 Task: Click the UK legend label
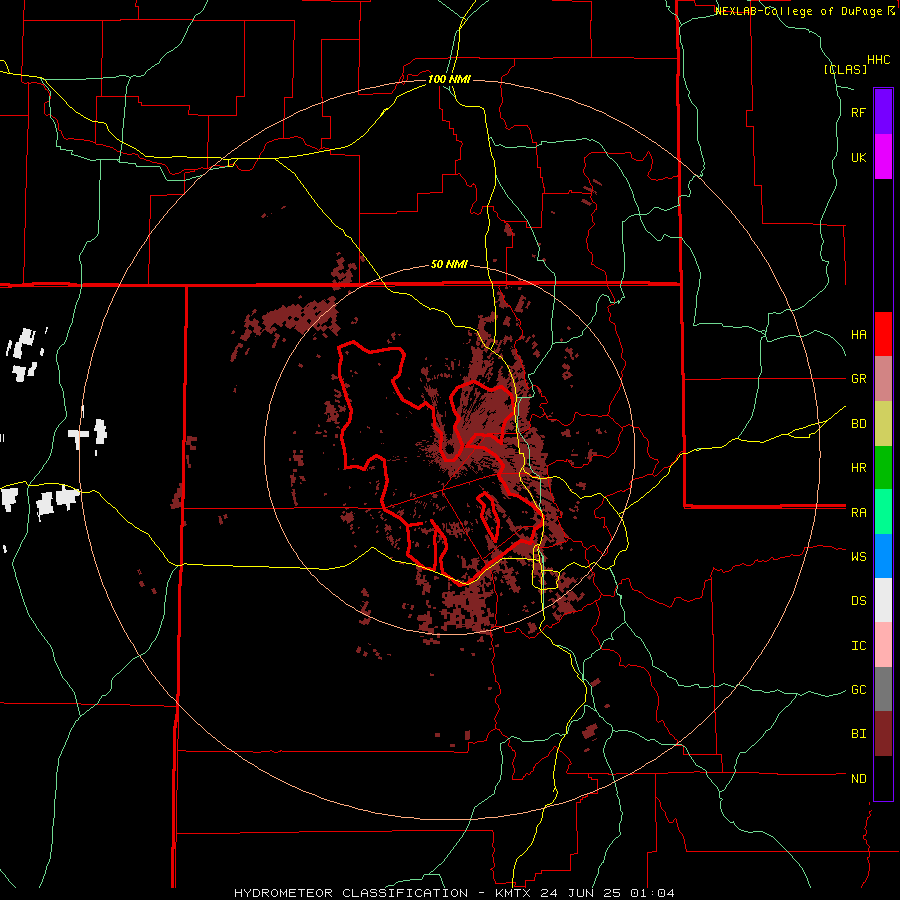[858, 157]
